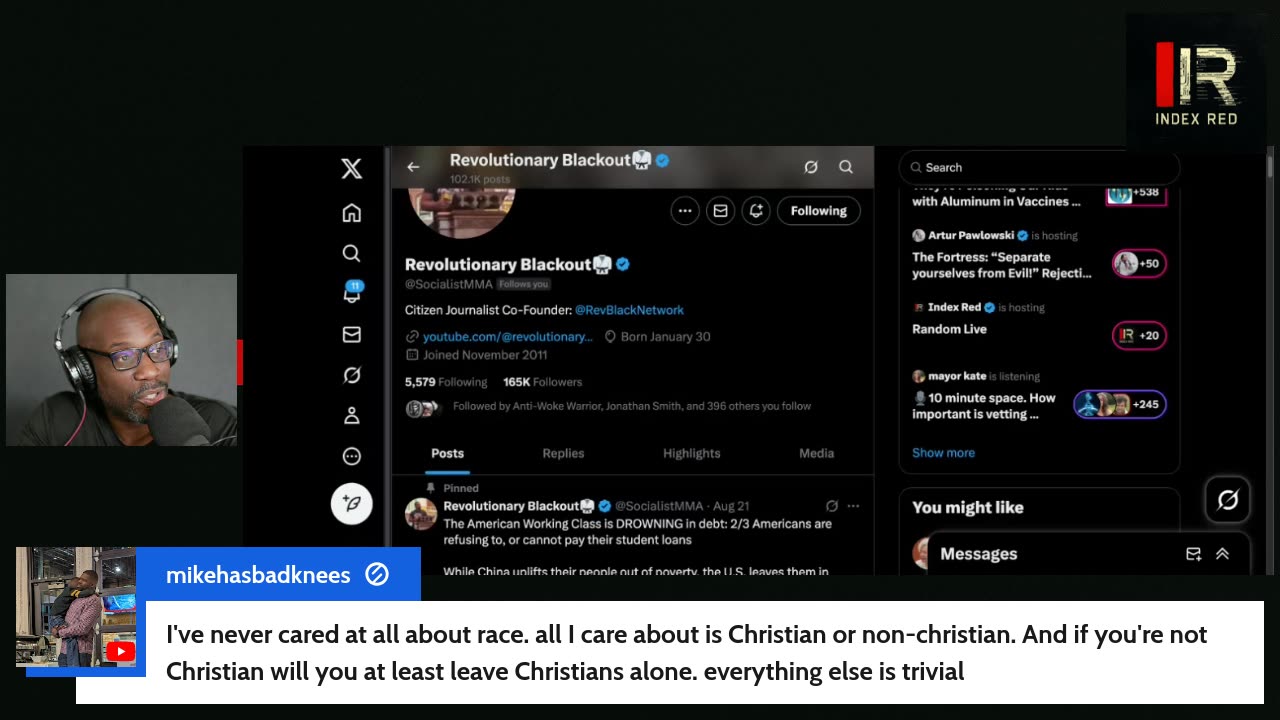Toggle post notifications bell for profile

point(756,211)
